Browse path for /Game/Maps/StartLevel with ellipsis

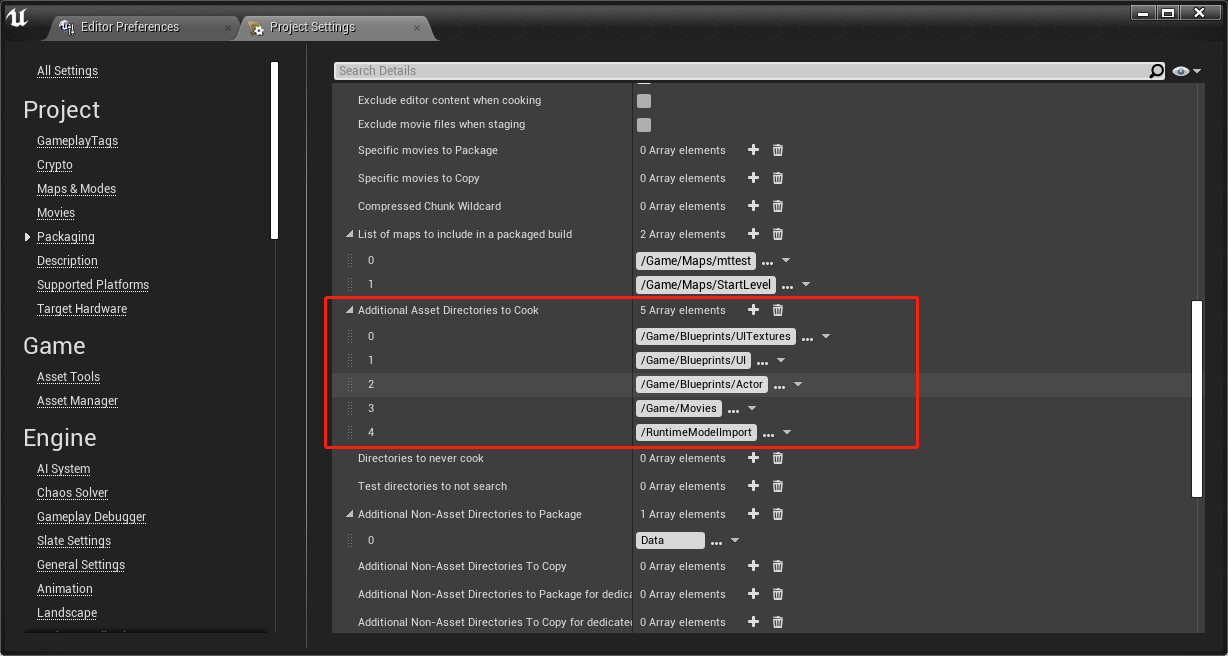coord(787,285)
